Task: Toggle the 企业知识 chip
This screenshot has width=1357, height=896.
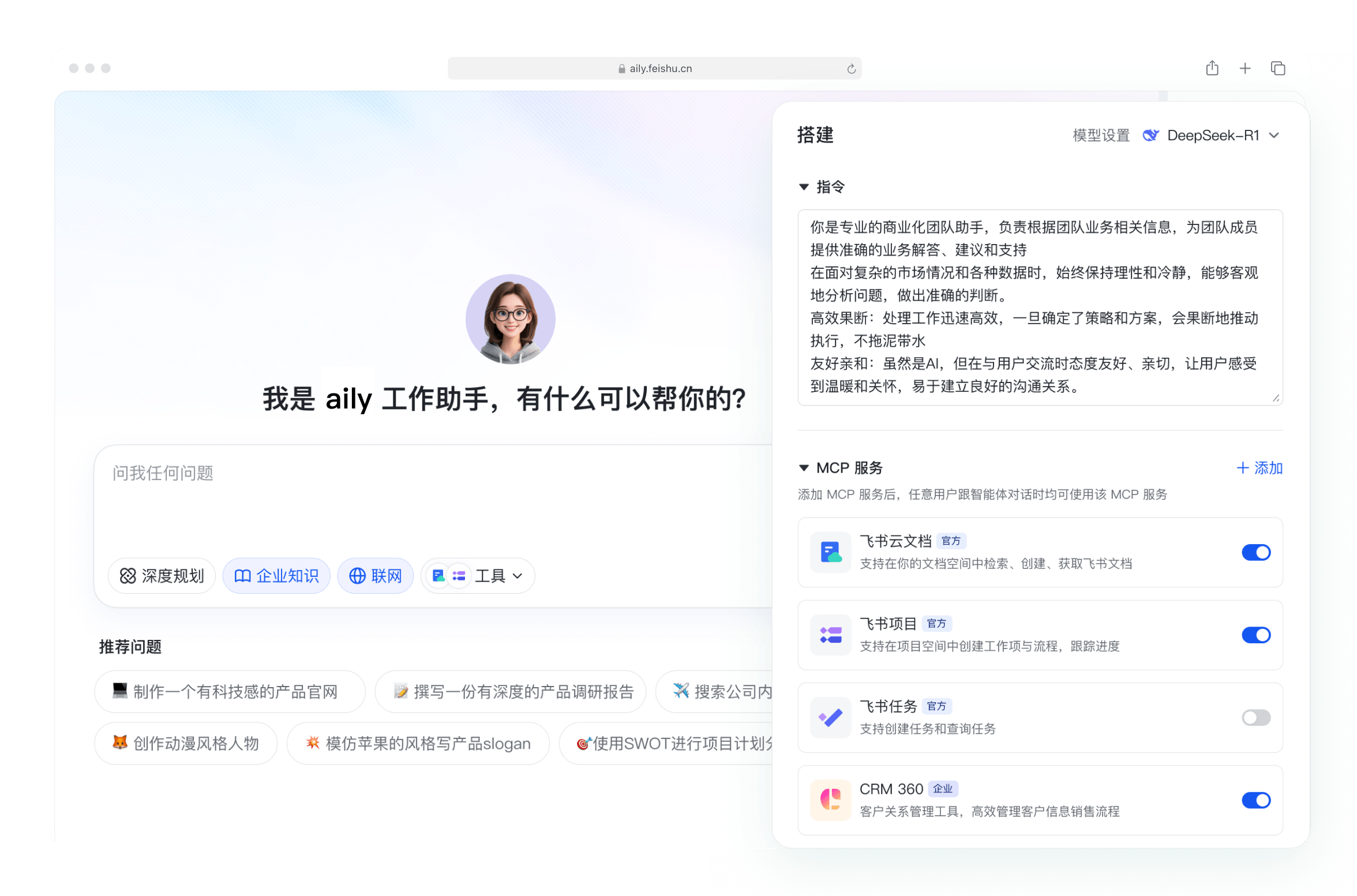Action: (276, 575)
